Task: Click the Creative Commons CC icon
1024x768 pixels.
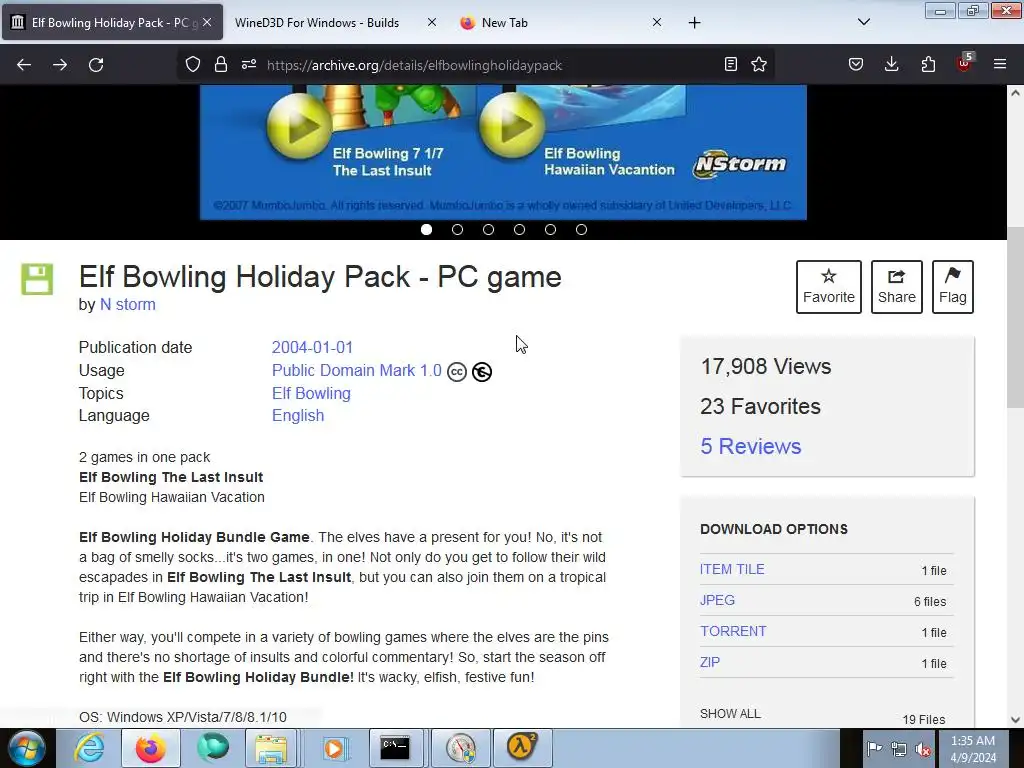Action: coord(456,372)
